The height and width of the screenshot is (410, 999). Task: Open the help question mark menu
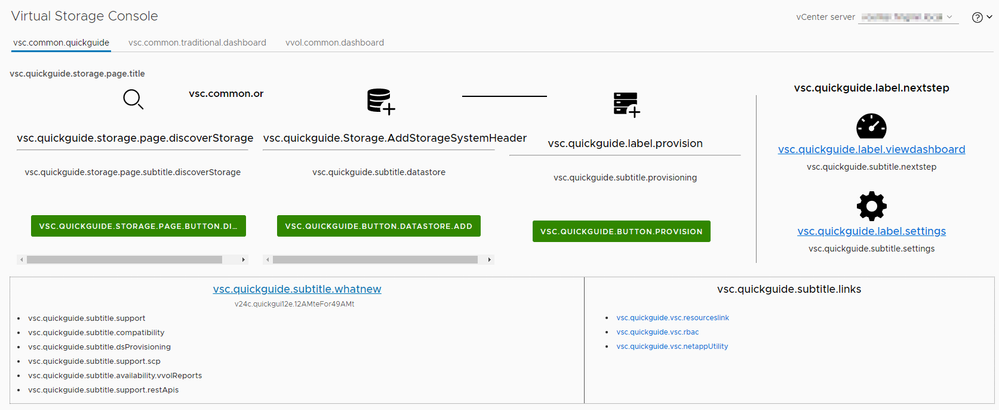pos(977,18)
